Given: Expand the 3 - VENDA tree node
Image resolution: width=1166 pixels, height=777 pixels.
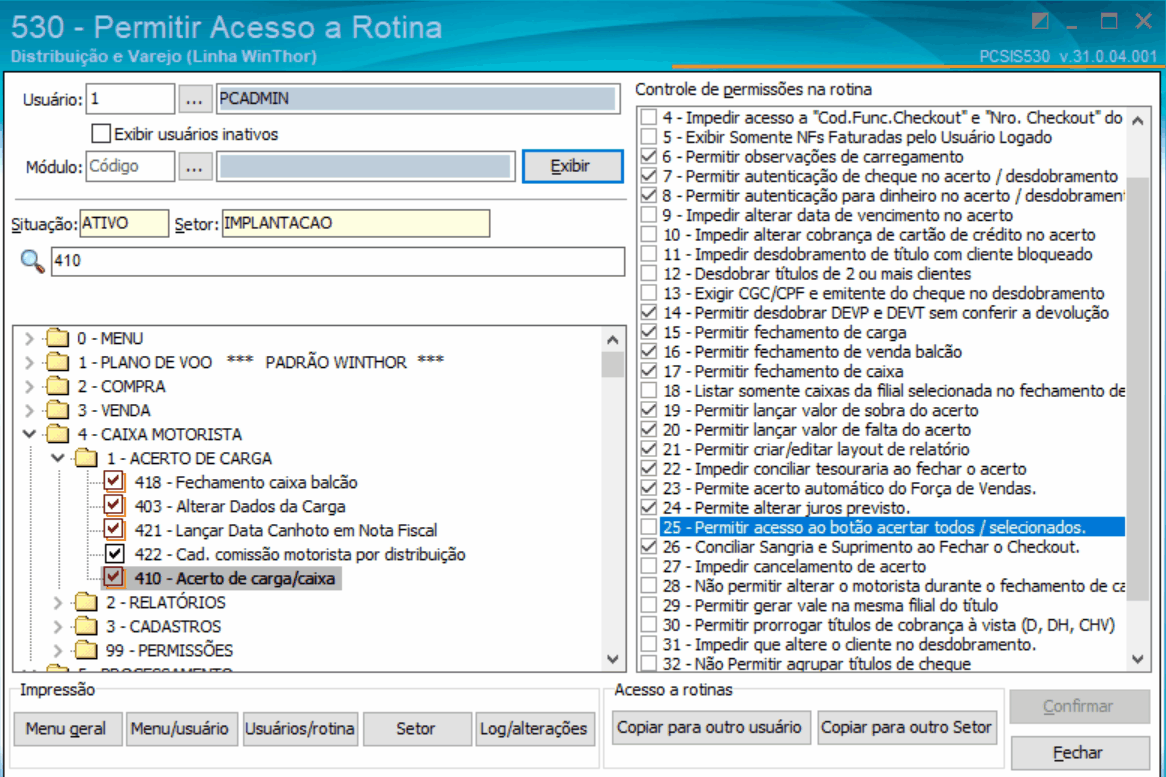Looking at the screenshot, I should pos(29,410).
